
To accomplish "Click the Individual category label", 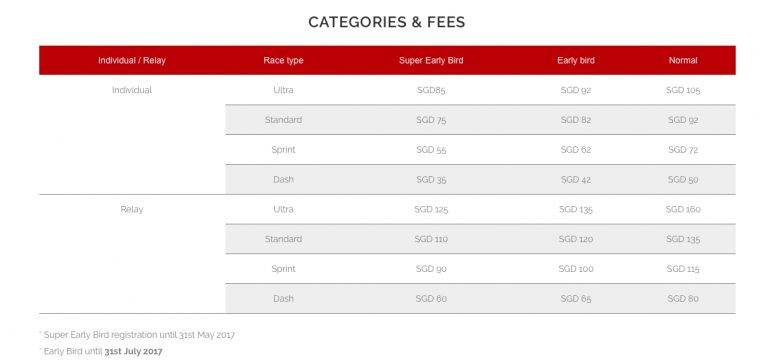I will 132,91.
